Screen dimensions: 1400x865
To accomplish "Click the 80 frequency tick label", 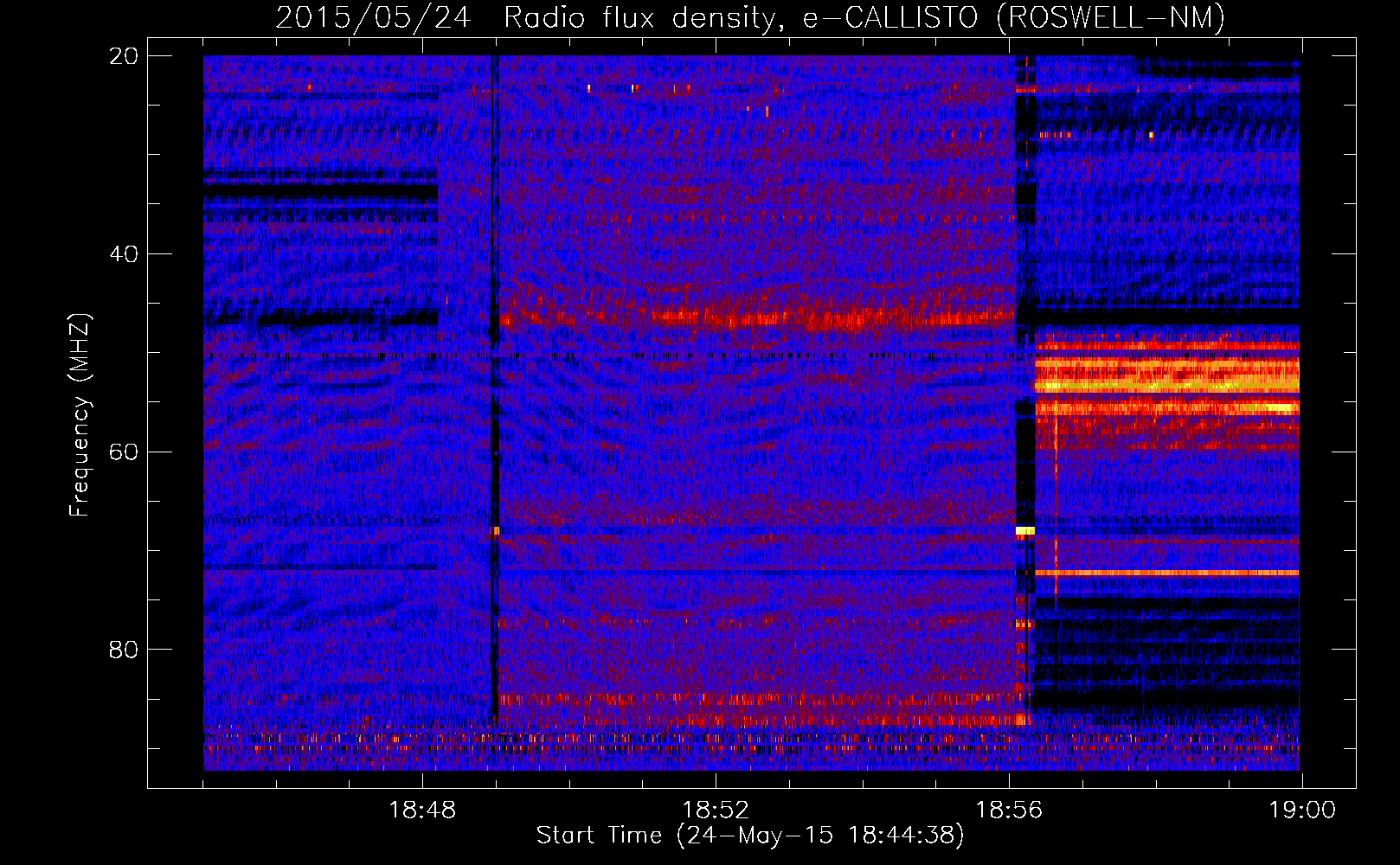I will pos(124,650).
